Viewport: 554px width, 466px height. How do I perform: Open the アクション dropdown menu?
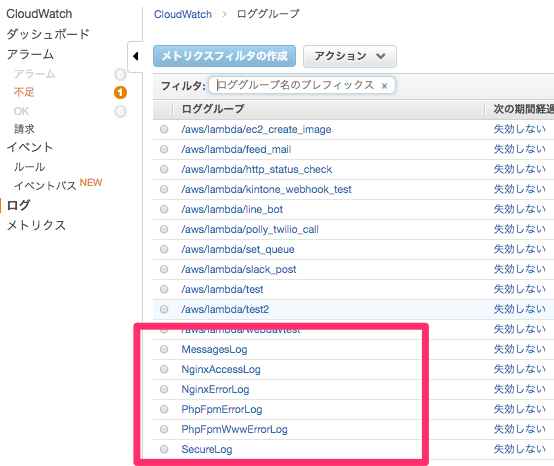[350, 56]
